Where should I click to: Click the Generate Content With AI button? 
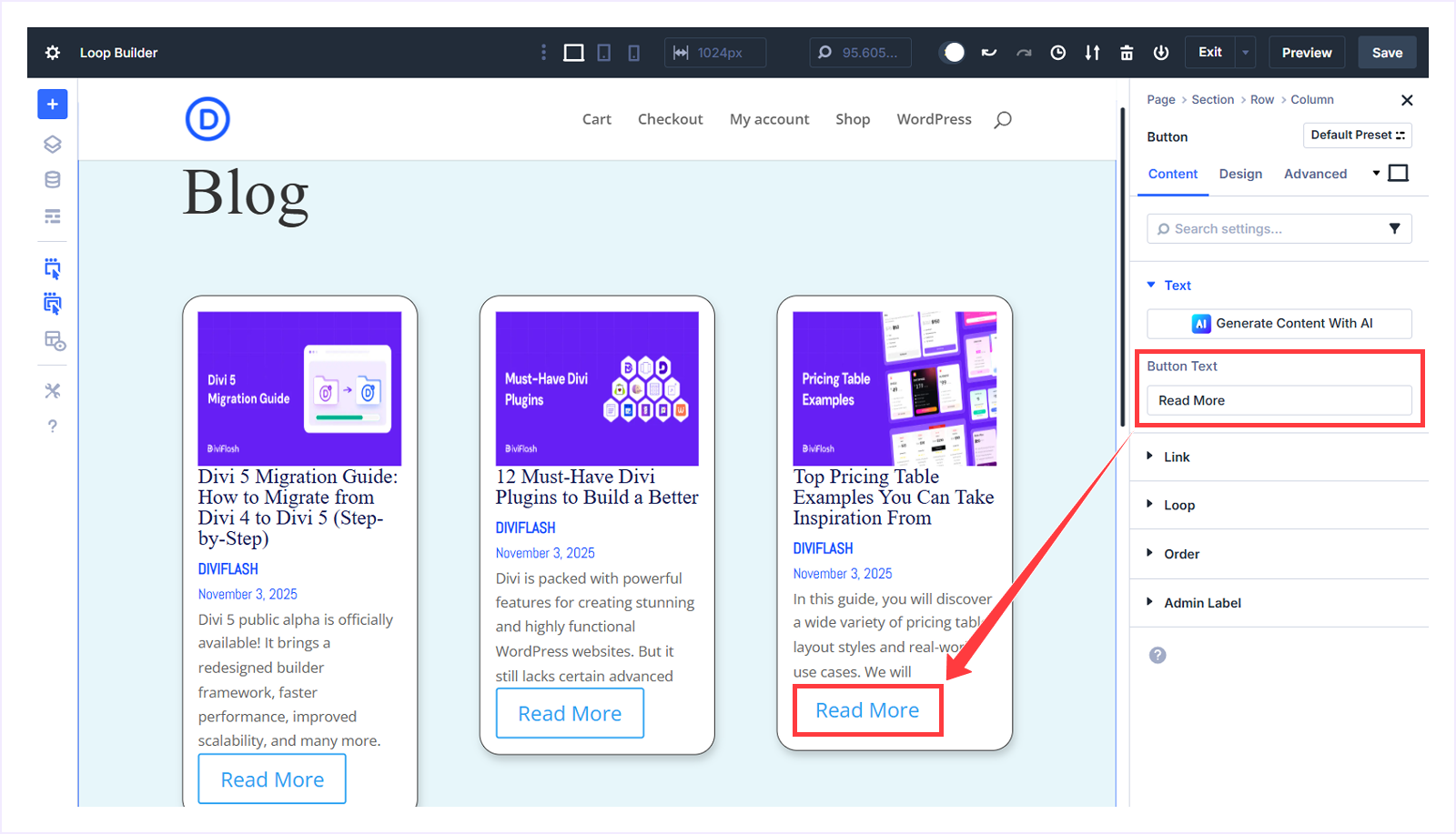(1278, 323)
